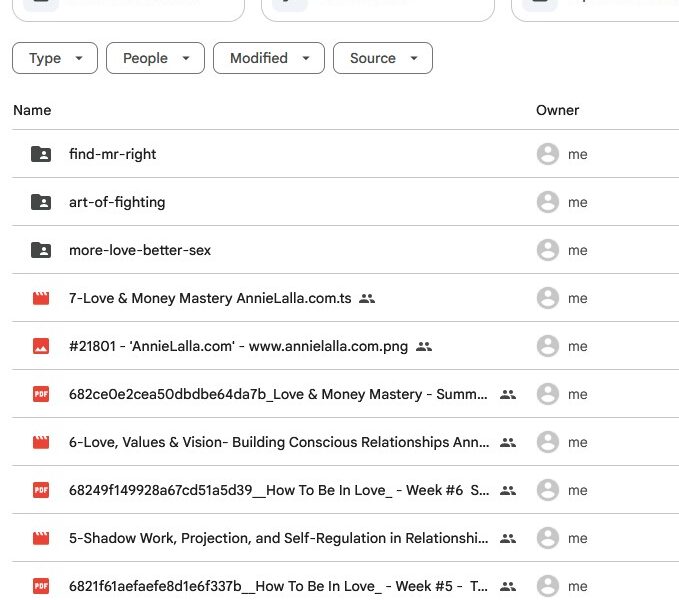The image size is (679, 600).
Task: Click owner avatar in #21801 AnnieLalla.com png row
Action: [x=548, y=346]
